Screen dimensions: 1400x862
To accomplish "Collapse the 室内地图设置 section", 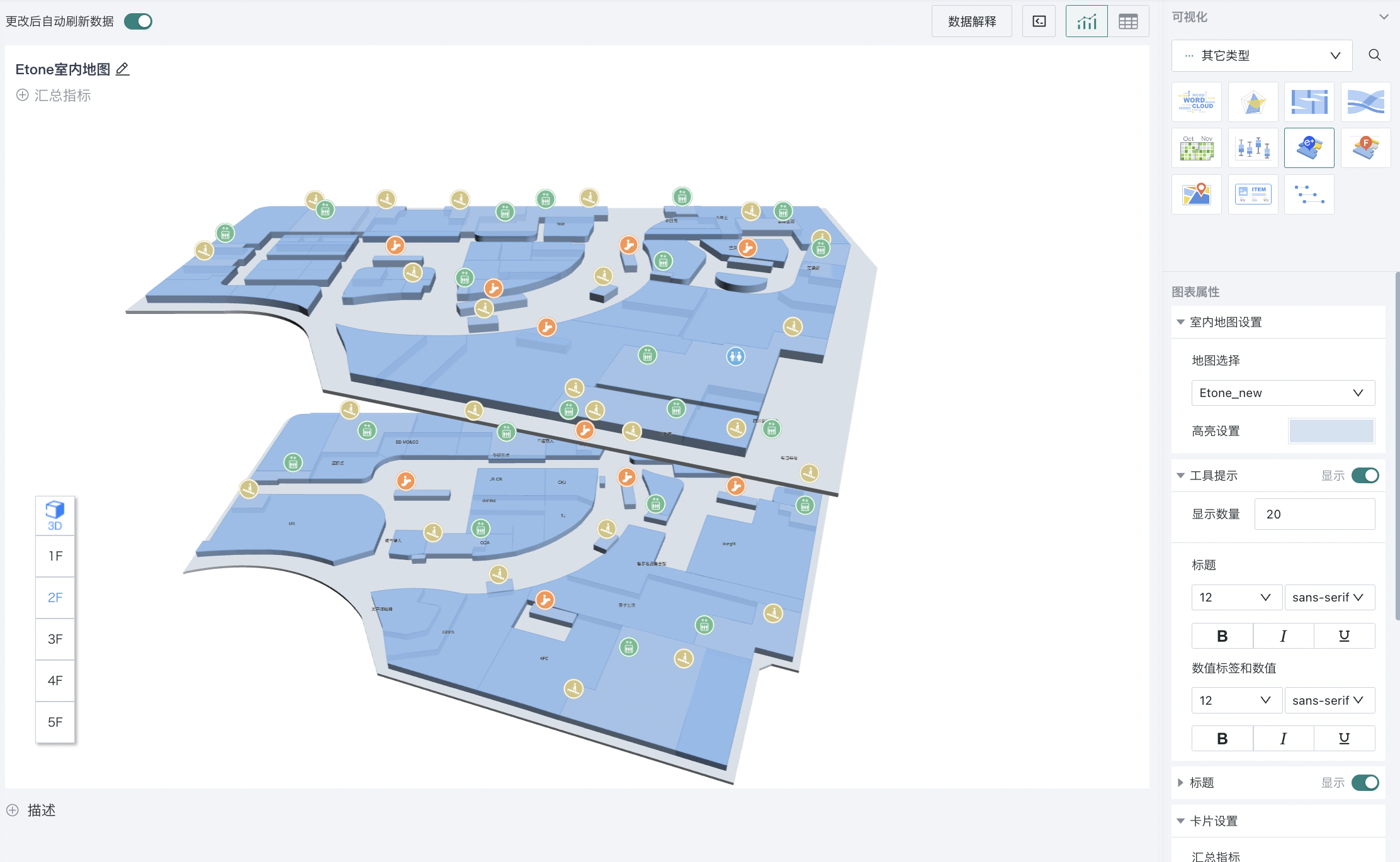I will [x=1181, y=322].
